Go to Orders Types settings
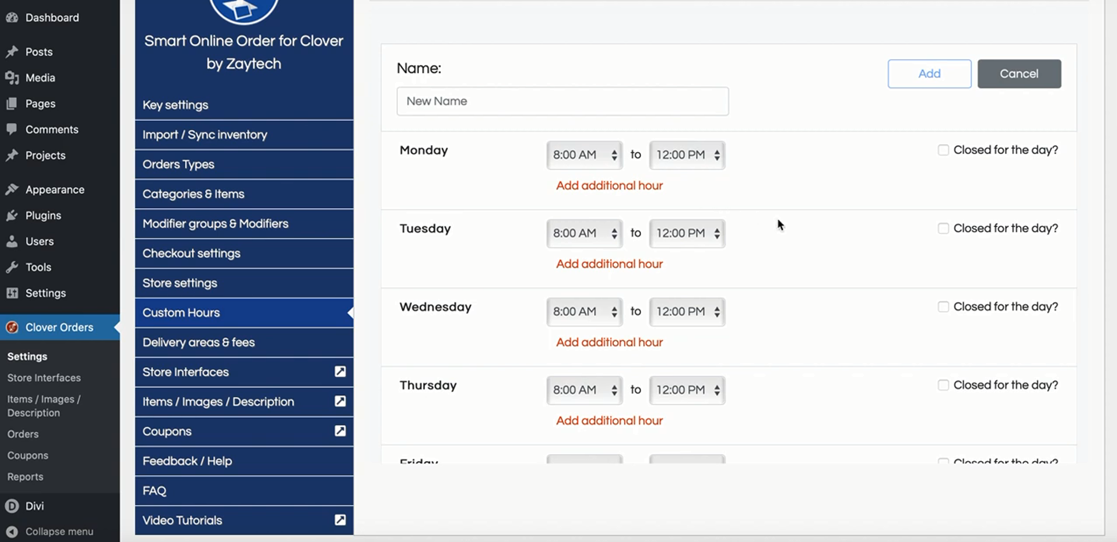Image resolution: width=1117 pixels, height=542 pixels. pos(244,165)
